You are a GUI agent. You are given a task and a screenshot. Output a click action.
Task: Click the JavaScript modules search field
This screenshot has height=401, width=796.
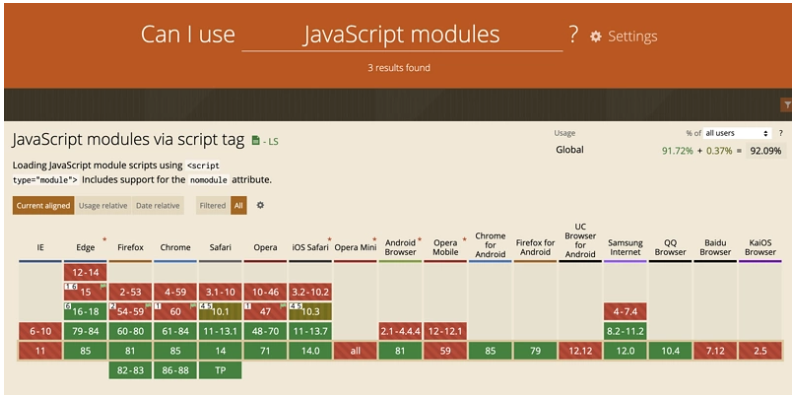[x=401, y=36]
